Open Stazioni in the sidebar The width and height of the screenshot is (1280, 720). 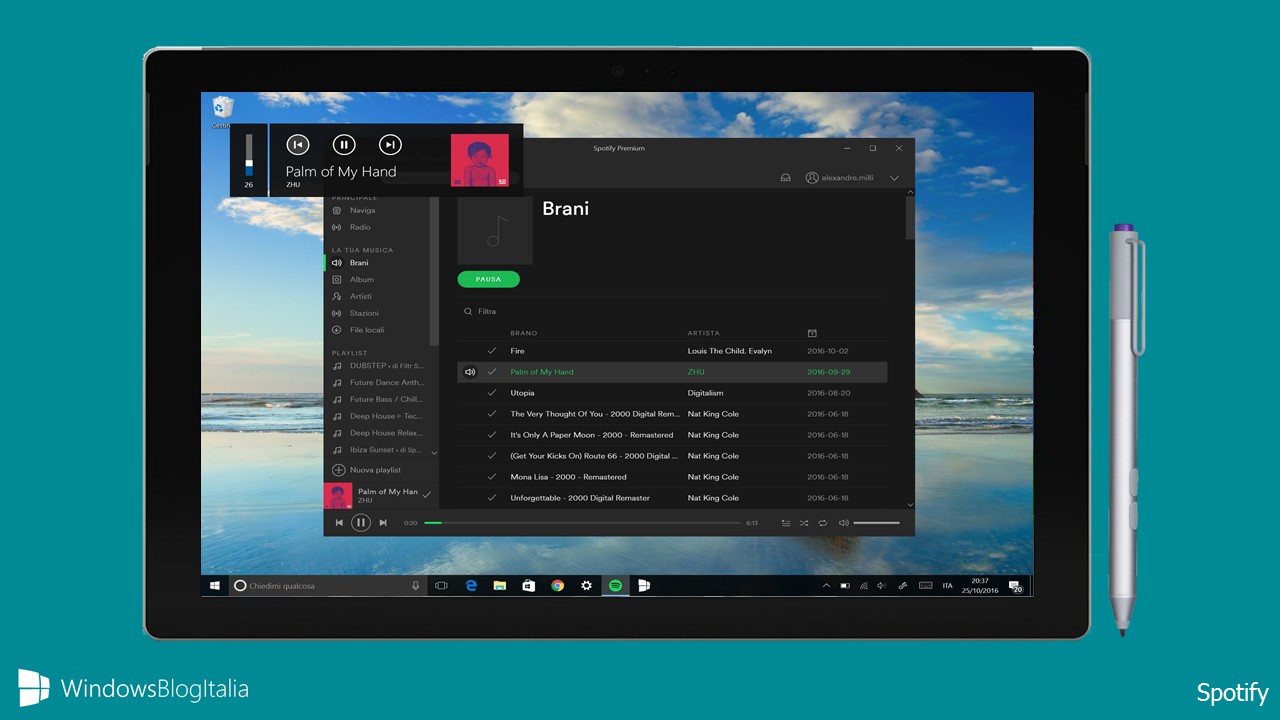click(364, 313)
